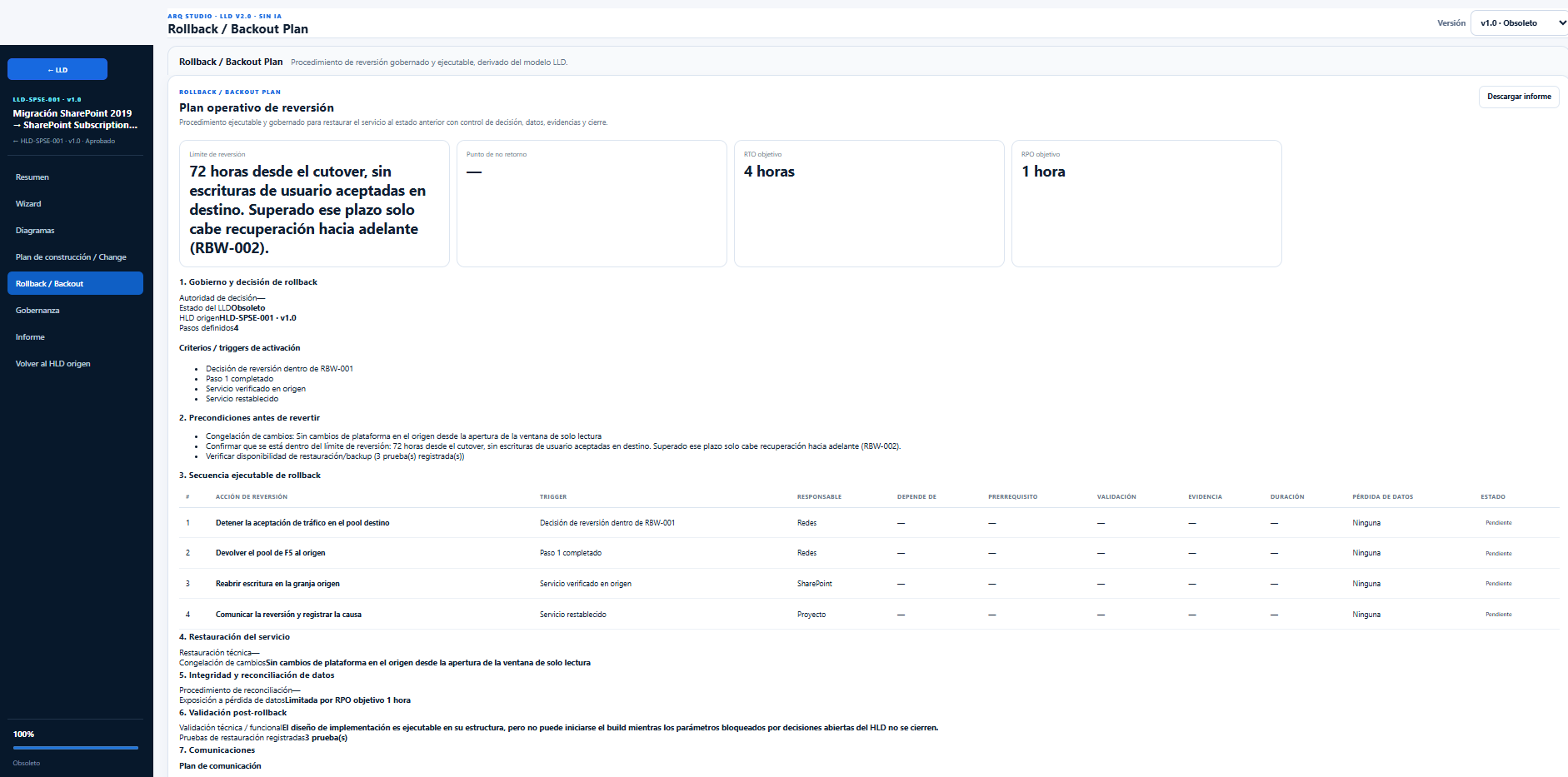1568x777 pixels.
Task: Click HLD origen value HLD-SPSE-001 · v1.0
Action: (x=258, y=318)
